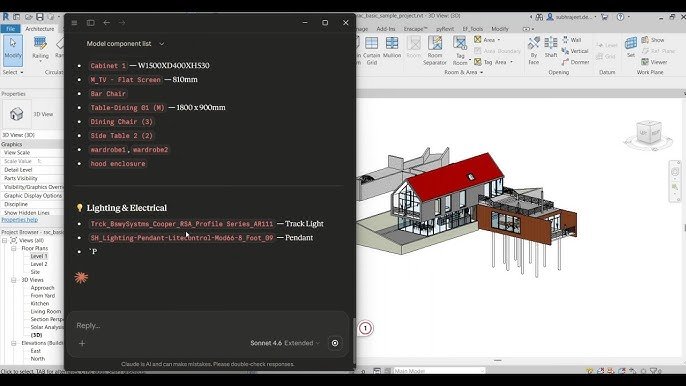Screen dimensions: 686x386
Task: Open the pyRevit ribbon tab
Action: point(445,29)
